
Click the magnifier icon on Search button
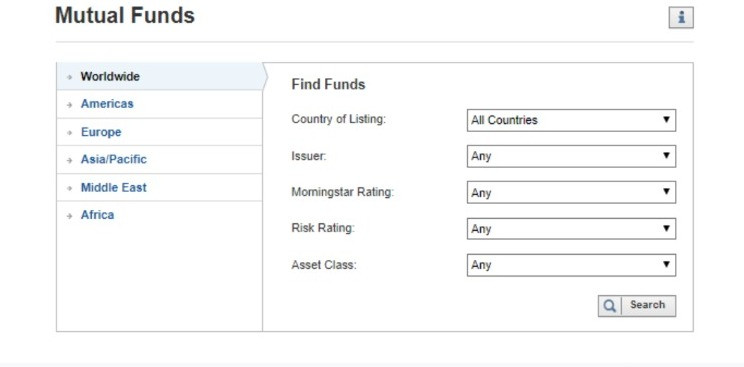tap(609, 306)
